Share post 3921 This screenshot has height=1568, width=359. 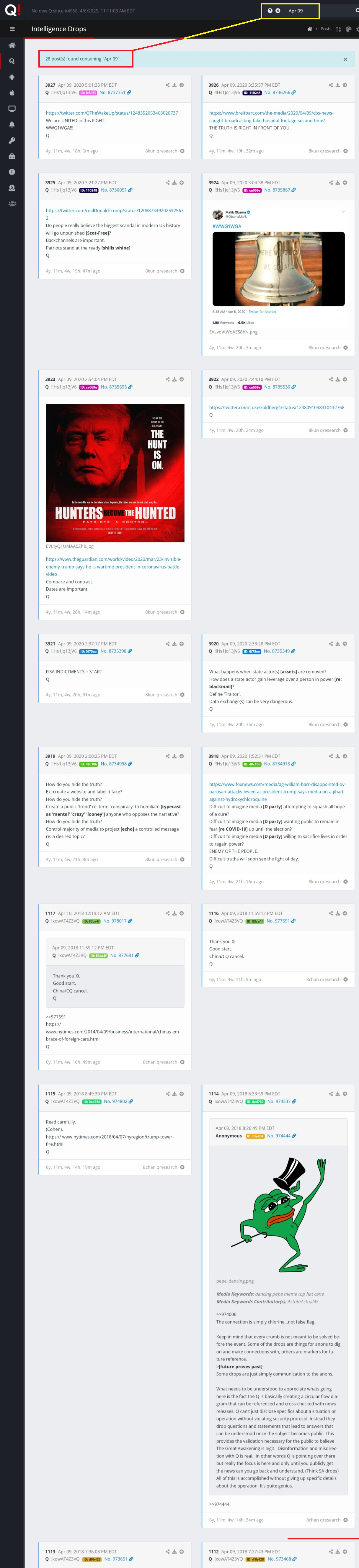pos(168,643)
